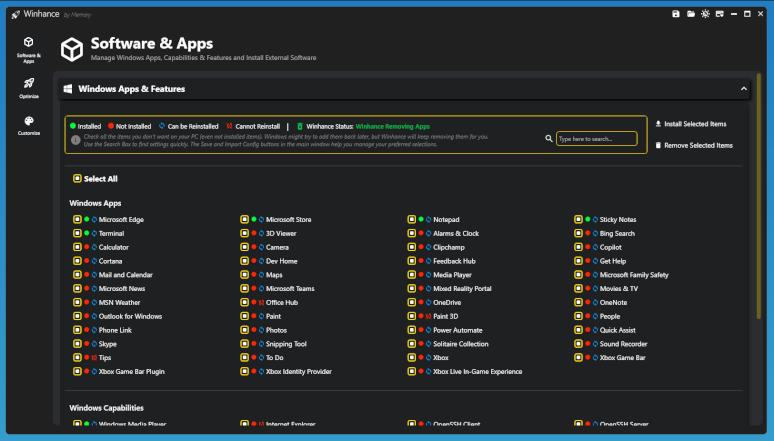Click the cannot reinstall icon beside Office Hub
Image resolution: width=774 pixels, height=441 pixels.
point(261,302)
